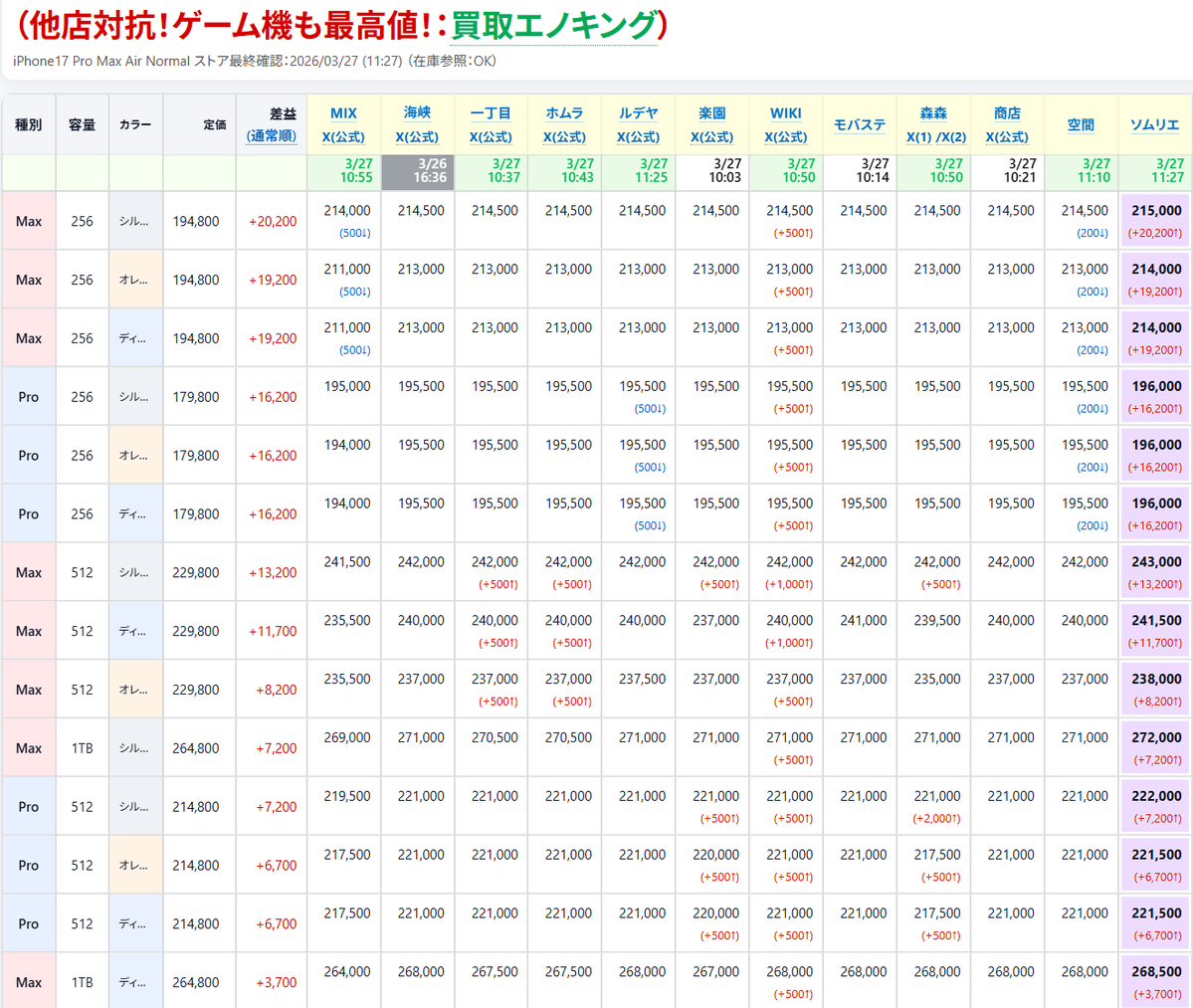Select the 215,000 price in ソムリエ column
This screenshot has height=1008, width=1193.
(x=1156, y=211)
